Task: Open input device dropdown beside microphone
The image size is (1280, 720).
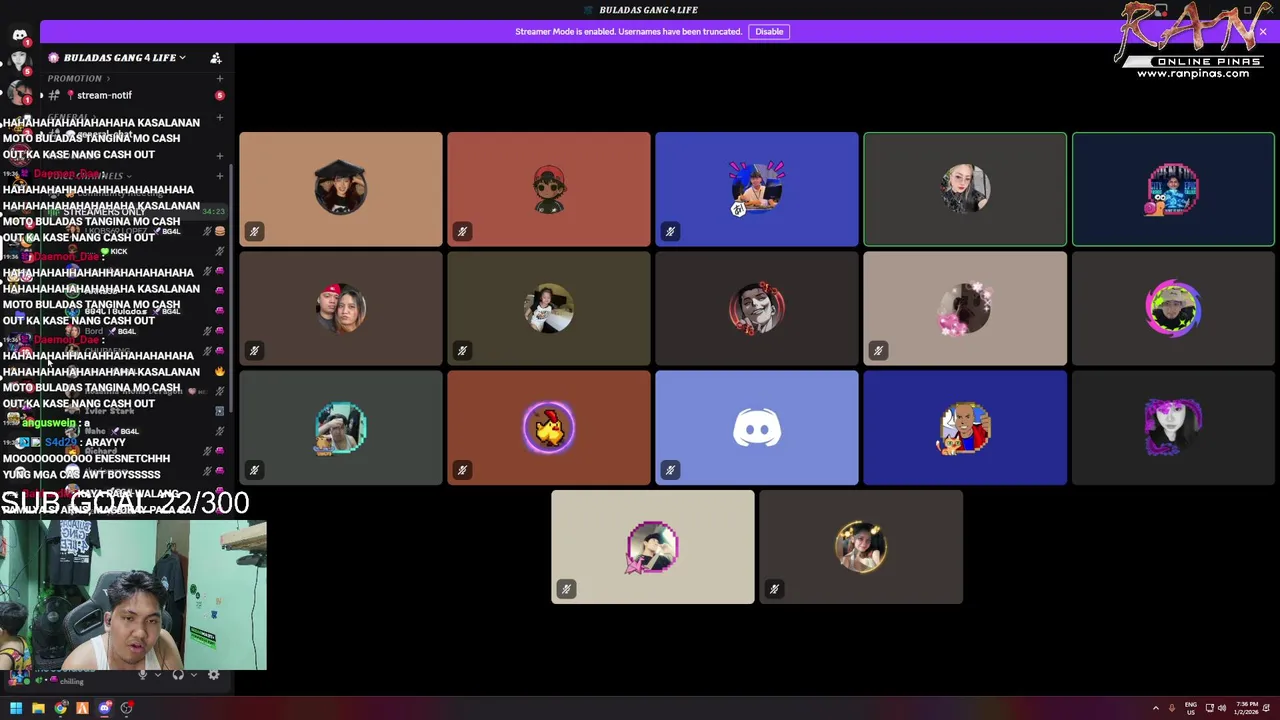Action: pos(158,674)
